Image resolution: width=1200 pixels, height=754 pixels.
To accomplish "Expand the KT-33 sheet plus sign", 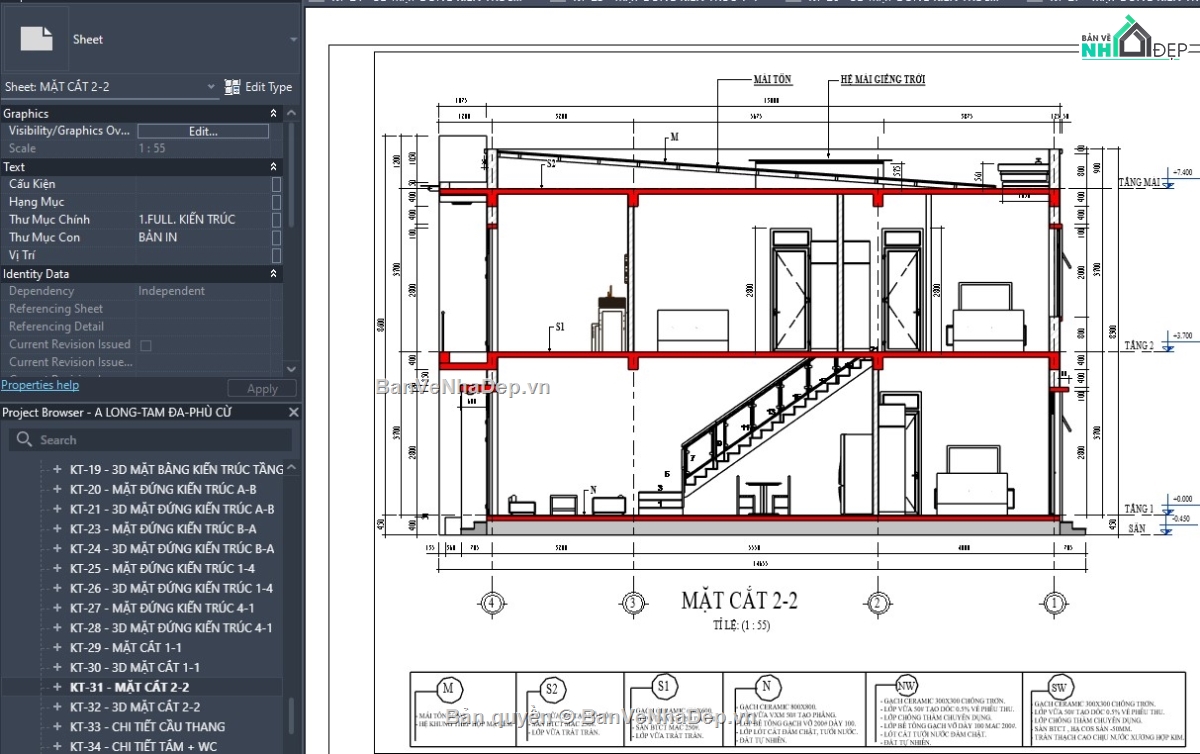I will coord(57,727).
